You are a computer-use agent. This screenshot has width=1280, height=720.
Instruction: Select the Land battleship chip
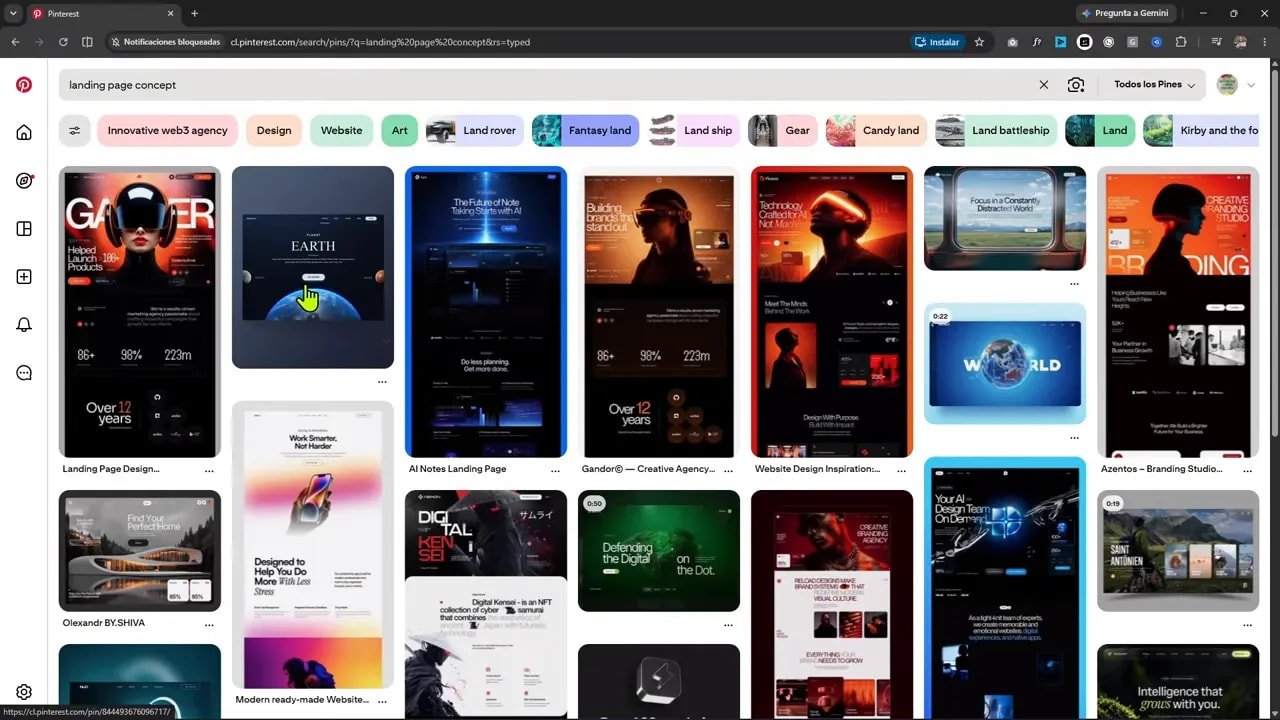pos(996,130)
